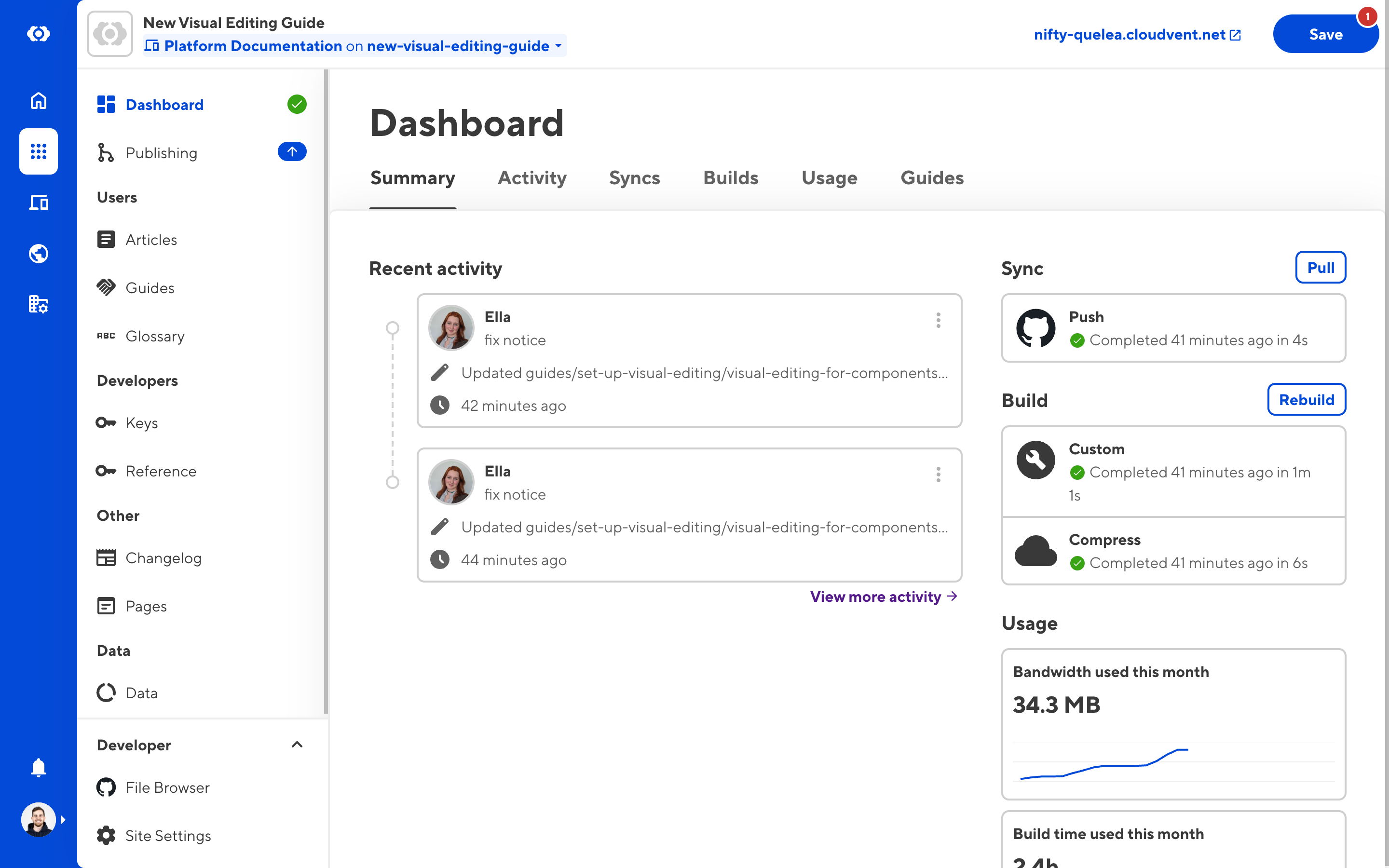Click the sites devices icon in rail
This screenshot has width=1389, height=868.
39,203
